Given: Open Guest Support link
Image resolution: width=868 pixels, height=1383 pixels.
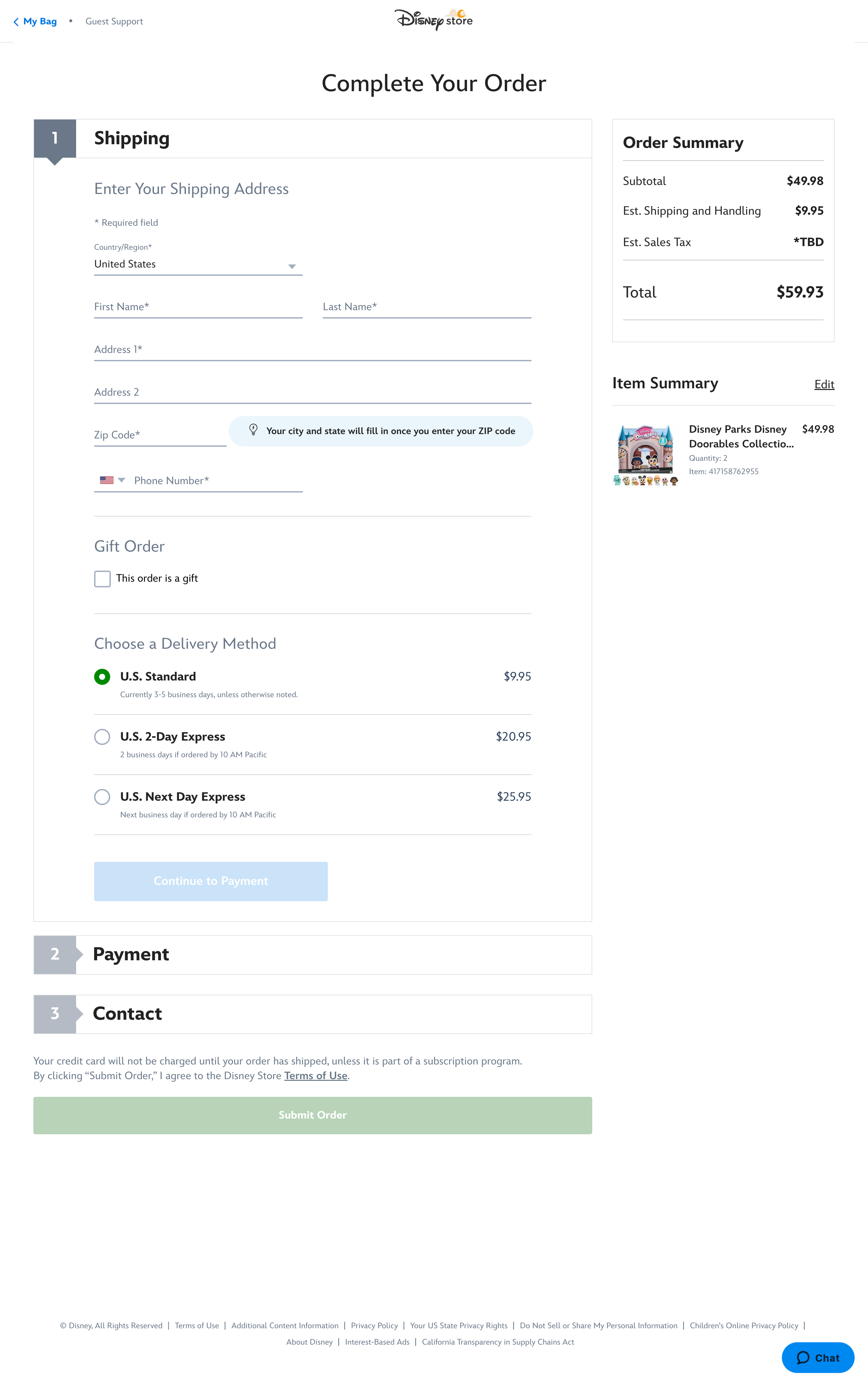Looking at the screenshot, I should [x=114, y=22].
